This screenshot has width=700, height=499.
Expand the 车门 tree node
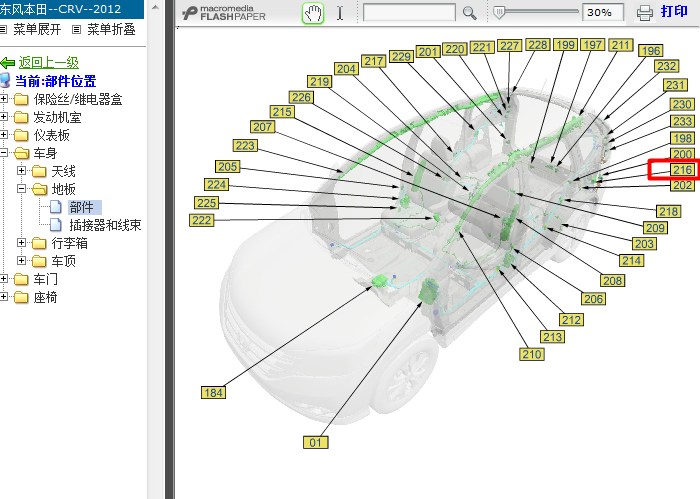coord(4,279)
